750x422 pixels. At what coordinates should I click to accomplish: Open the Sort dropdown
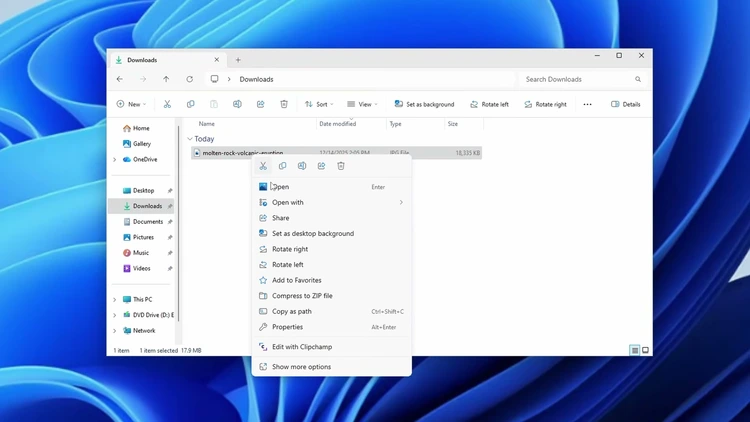click(319, 104)
